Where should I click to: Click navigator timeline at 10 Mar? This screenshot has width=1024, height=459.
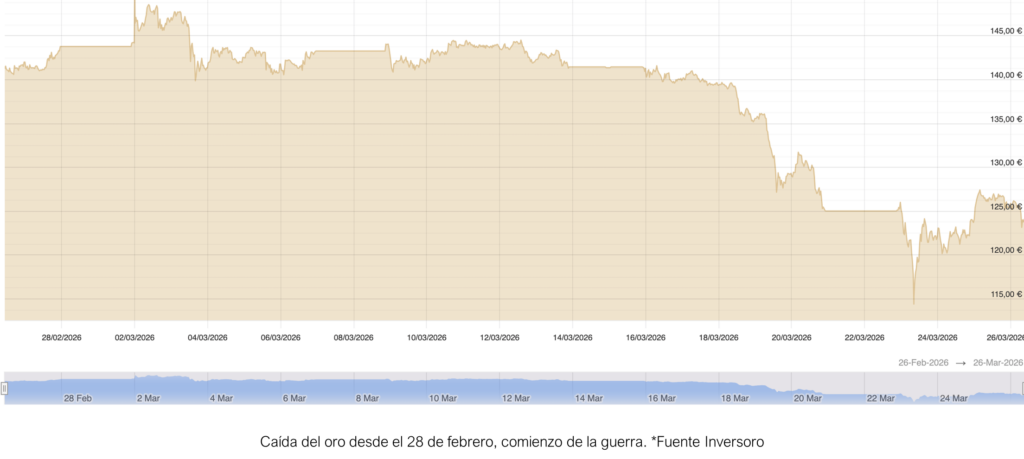(442, 398)
